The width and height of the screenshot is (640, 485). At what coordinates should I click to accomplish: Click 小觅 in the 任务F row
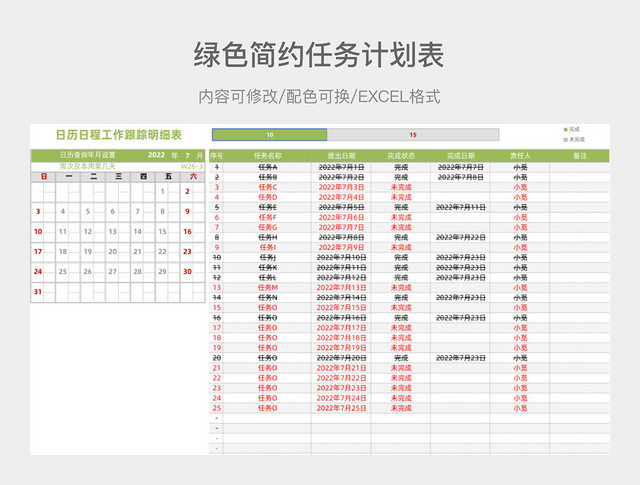(x=520, y=218)
